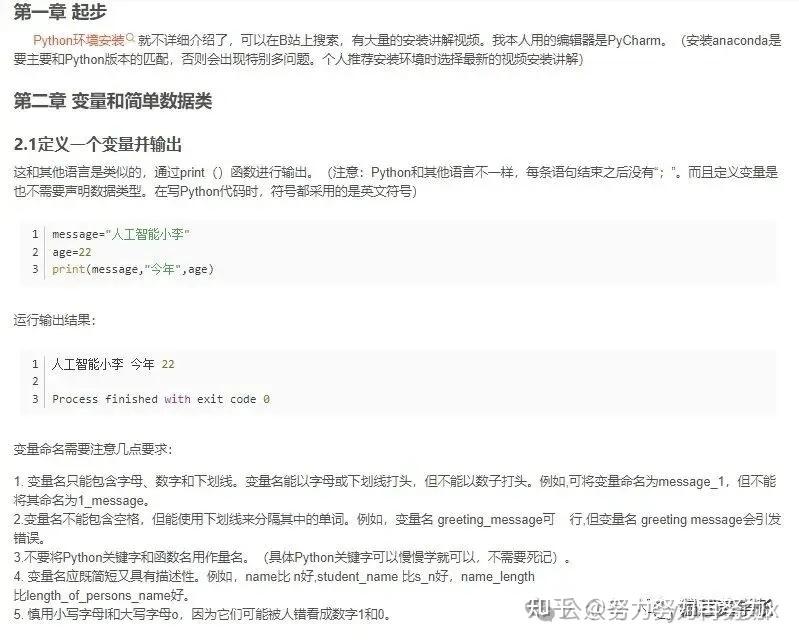The width and height of the screenshot is (799, 642).
Task: Click rule 4 mentioning student_name
Action: click(x=274, y=586)
